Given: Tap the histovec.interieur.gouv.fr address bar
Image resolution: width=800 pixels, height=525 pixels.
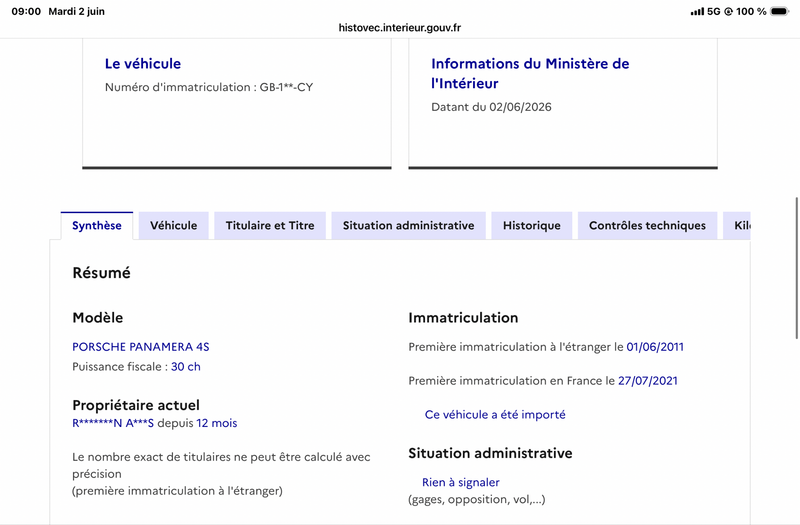Looking at the screenshot, I should [399, 28].
